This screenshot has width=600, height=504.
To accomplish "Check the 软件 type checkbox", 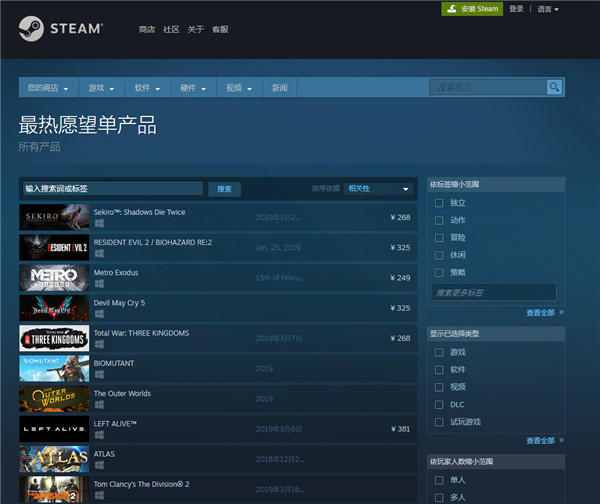I will 439,370.
